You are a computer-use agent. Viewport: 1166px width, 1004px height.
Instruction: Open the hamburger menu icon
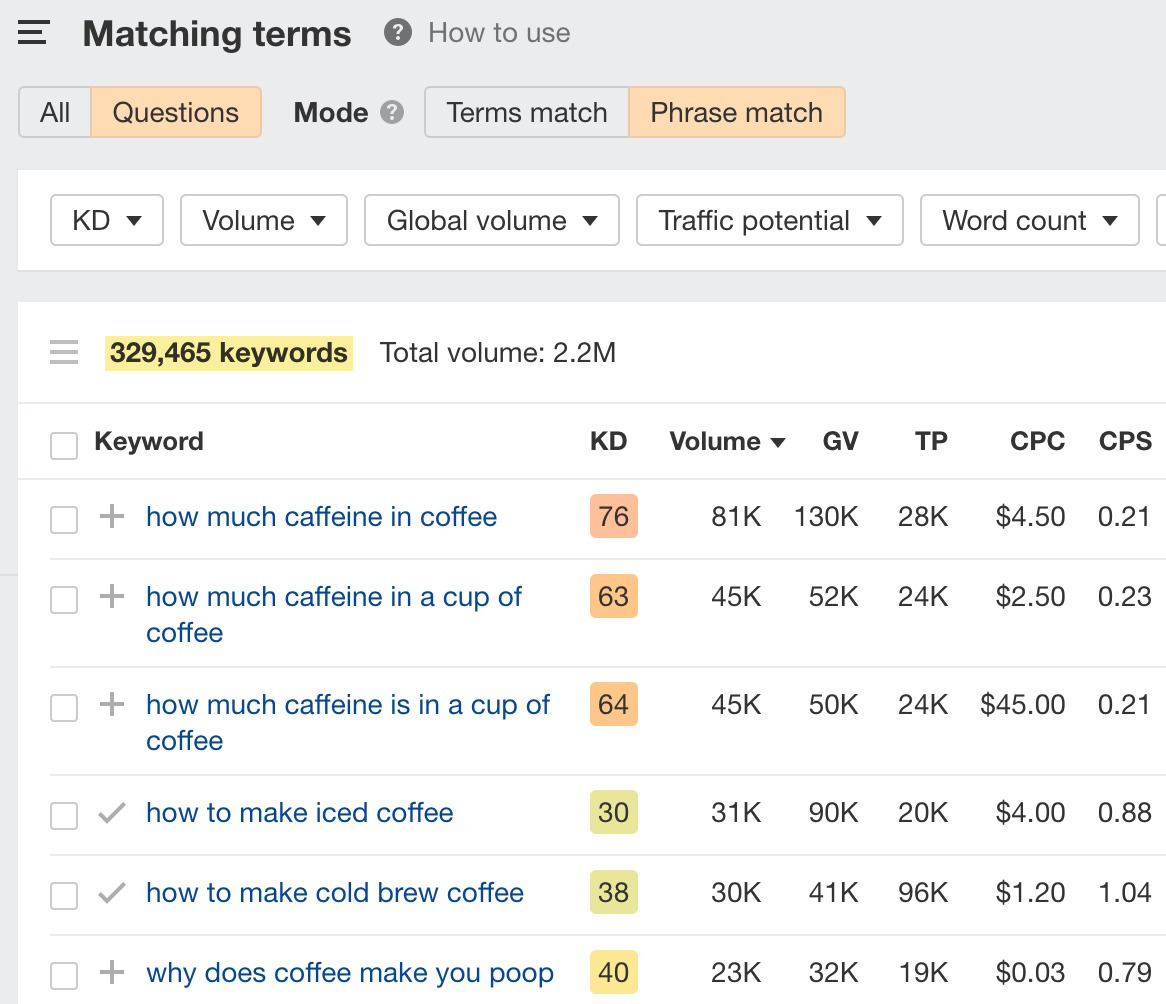click(33, 32)
